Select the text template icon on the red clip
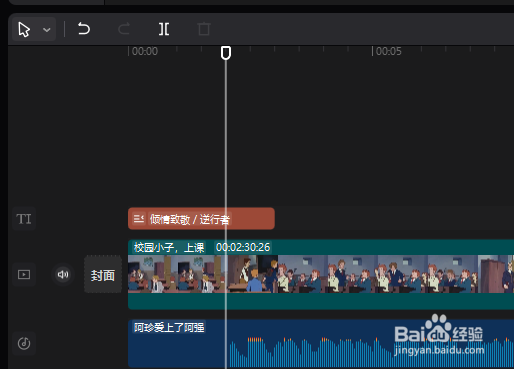 (139, 219)
